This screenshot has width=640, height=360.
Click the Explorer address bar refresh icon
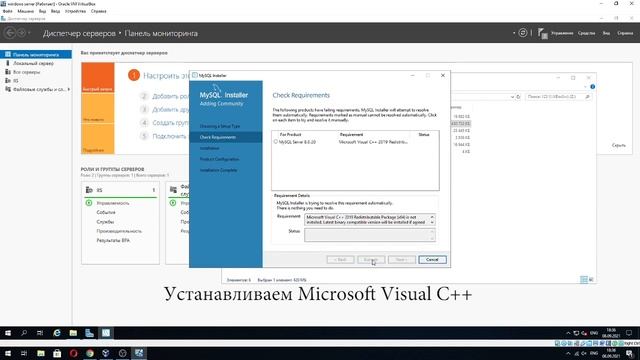click(518, 97)
